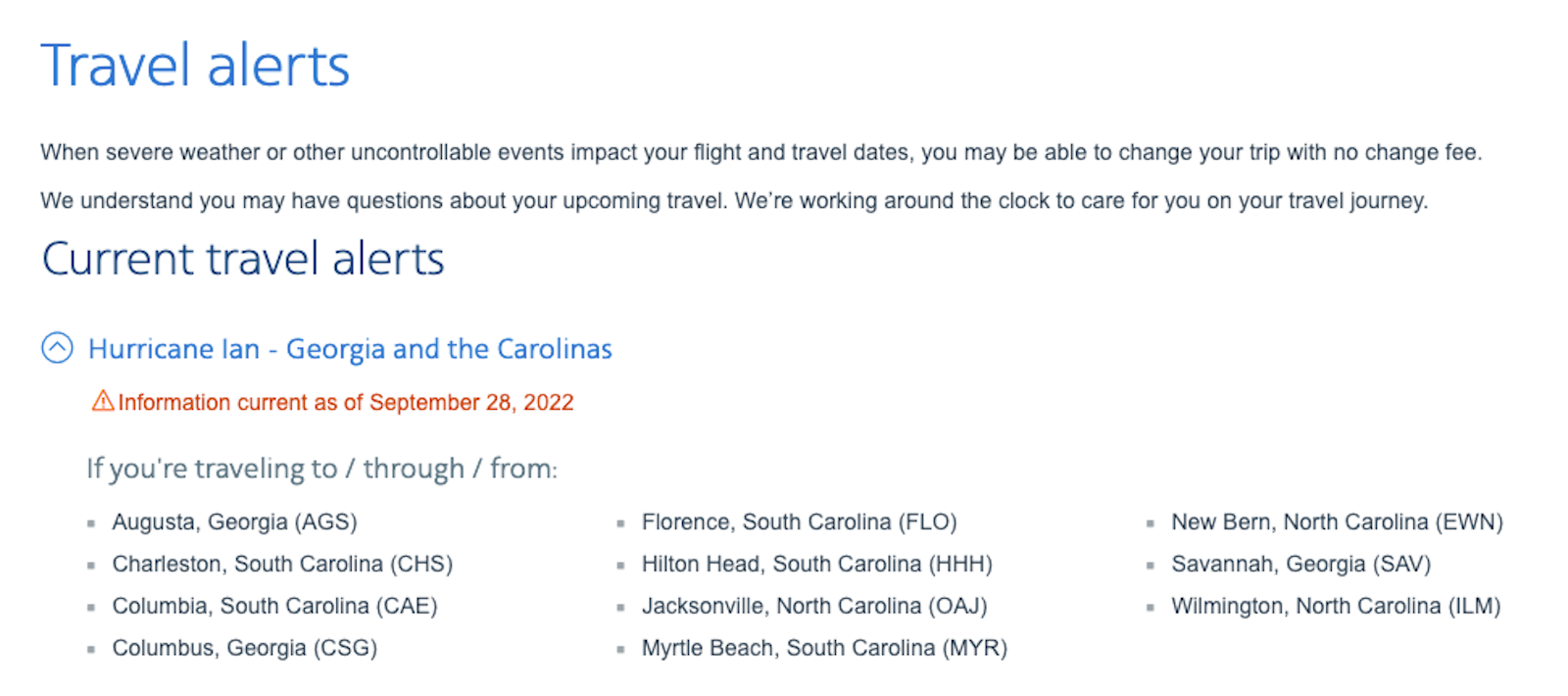Click the bullet marker next to Columbus, Georgia
This screenshot has width=1568, height=696.
pyautogui.click(x=92, y=648)
